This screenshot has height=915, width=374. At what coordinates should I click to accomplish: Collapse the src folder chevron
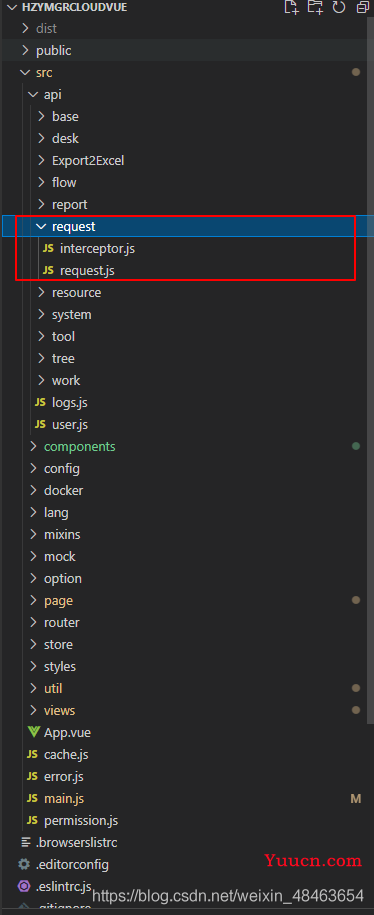(x=25, y=73)
